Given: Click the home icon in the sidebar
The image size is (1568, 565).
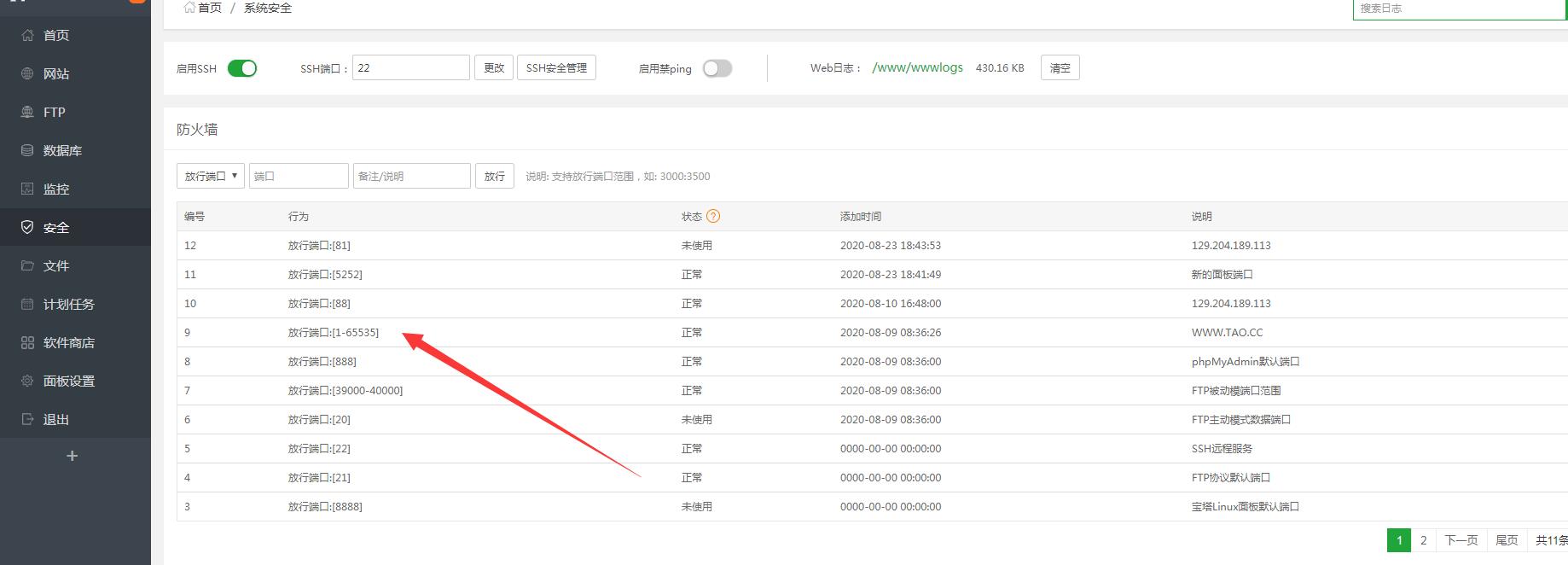Looking at the screenshot, I should pyautogui.click(x=27, y=35).
